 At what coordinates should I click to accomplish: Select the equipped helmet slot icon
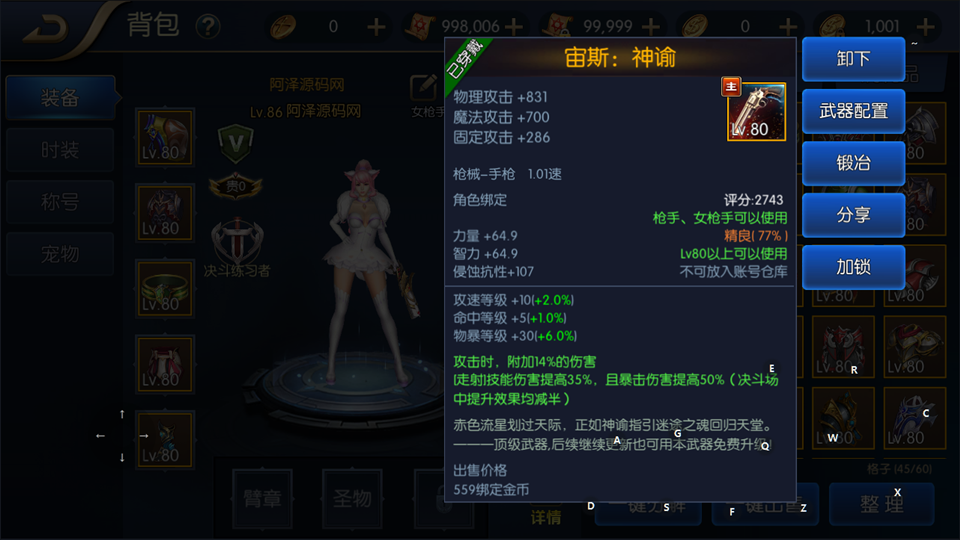click(x=165, y=213)
